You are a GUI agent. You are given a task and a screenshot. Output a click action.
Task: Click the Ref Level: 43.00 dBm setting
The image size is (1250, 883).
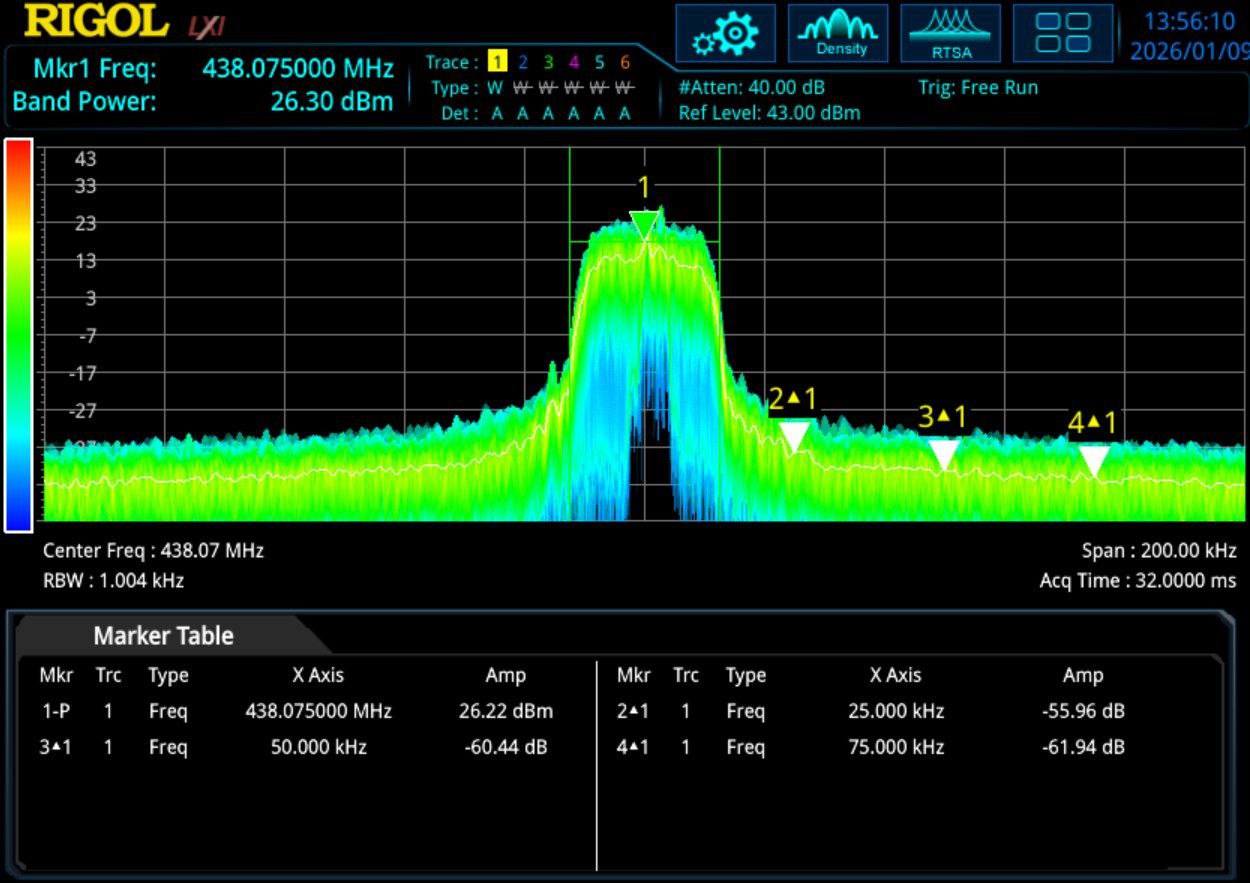[769, 113]
